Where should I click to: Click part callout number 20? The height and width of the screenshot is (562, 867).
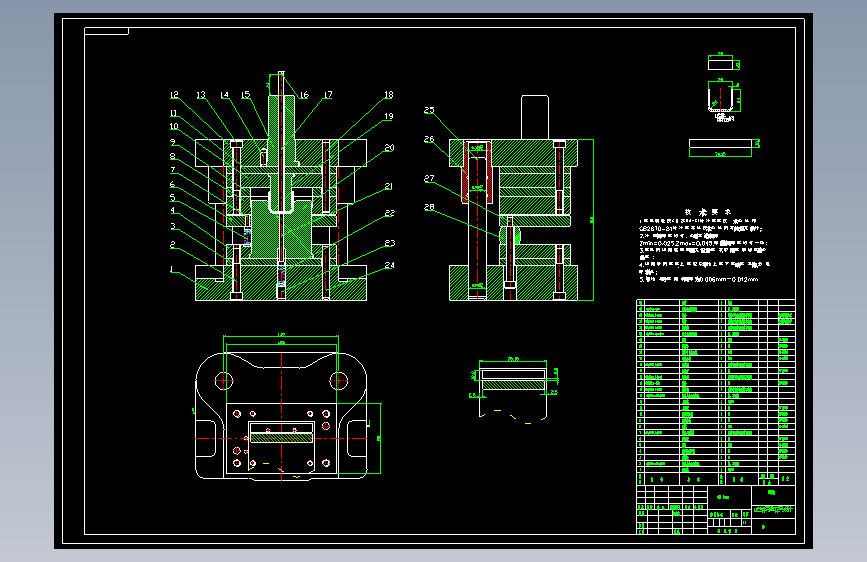tap(389, 148)
